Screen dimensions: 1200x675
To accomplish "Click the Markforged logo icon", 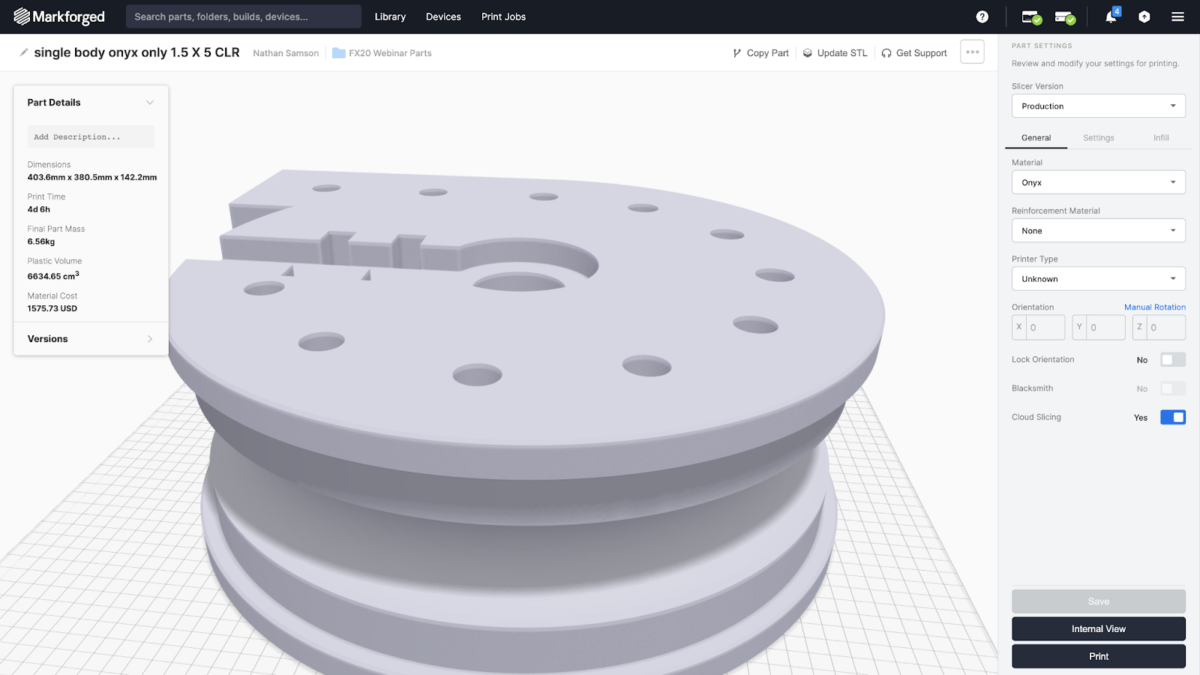I will pyautogui.click(x=21, y=17).
